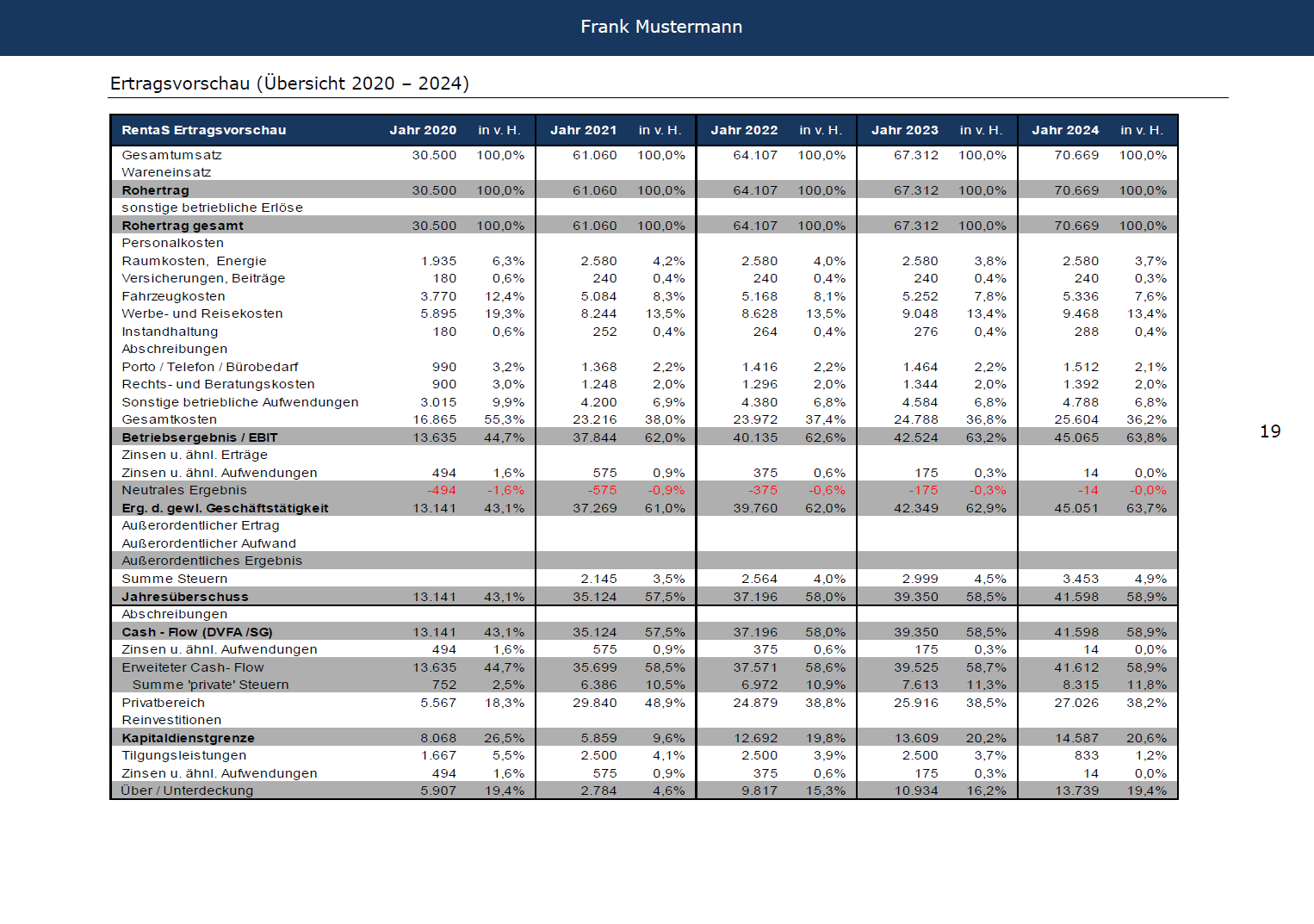Click the Außerordentlicher Aufwand label

tap(208, 543)
